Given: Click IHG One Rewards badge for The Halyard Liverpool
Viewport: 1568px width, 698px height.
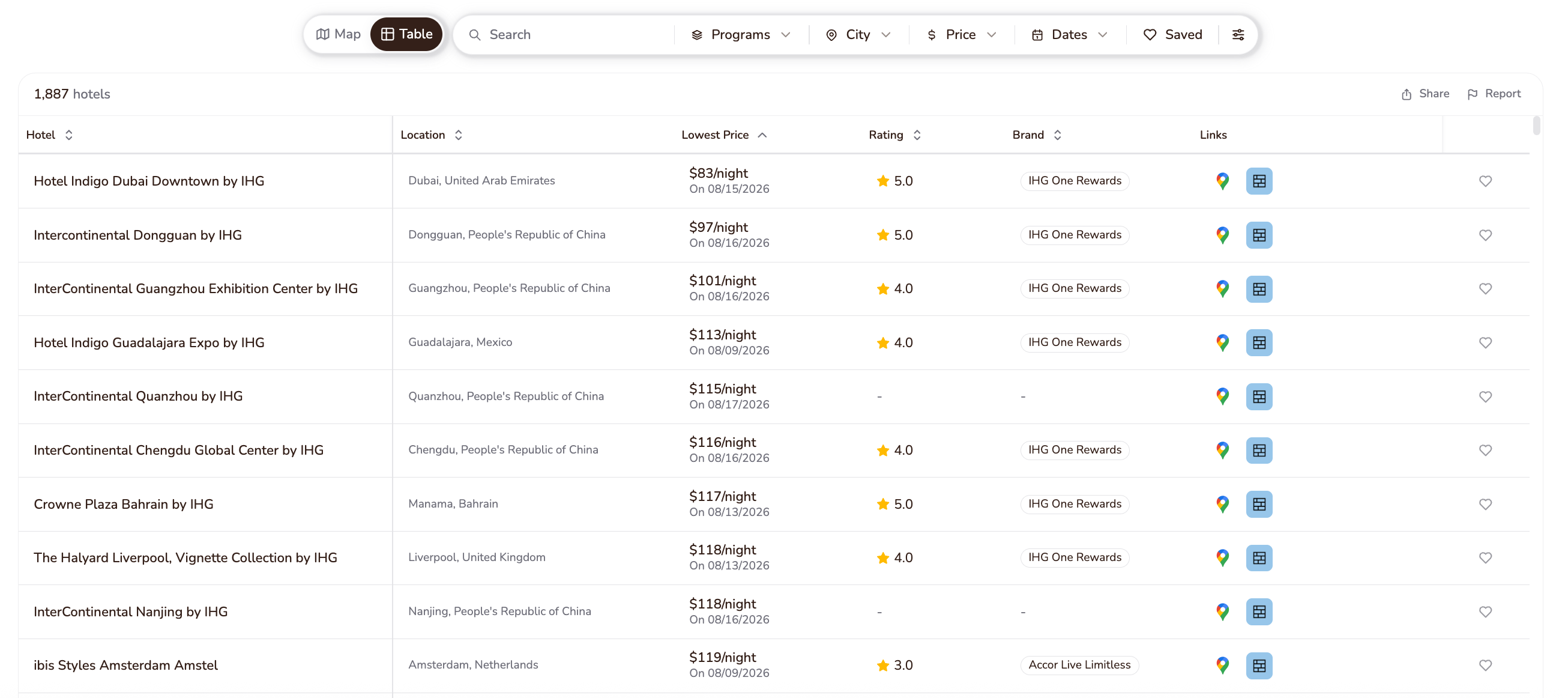Looking at the screenshot, I should 1075,558.
